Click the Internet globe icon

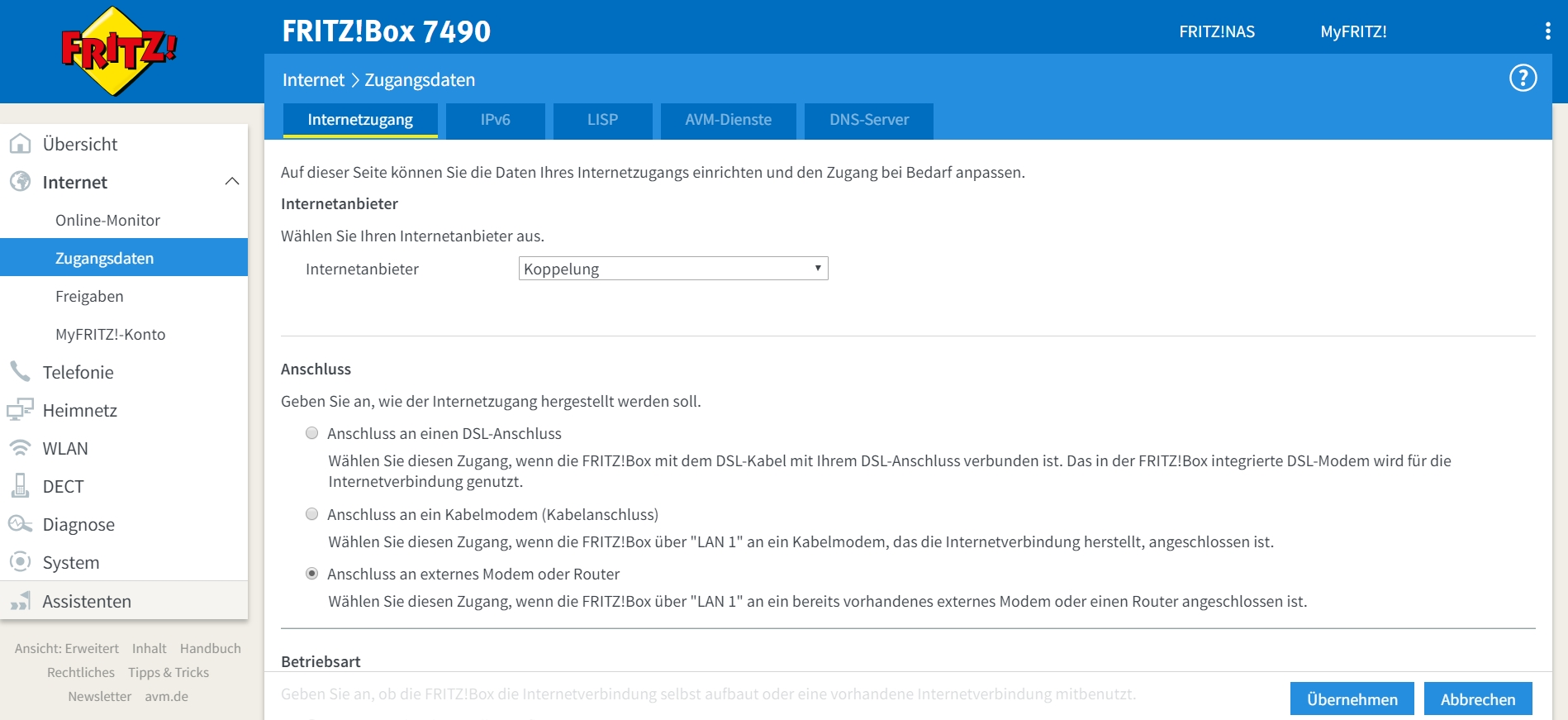click(x=20, y=182)
